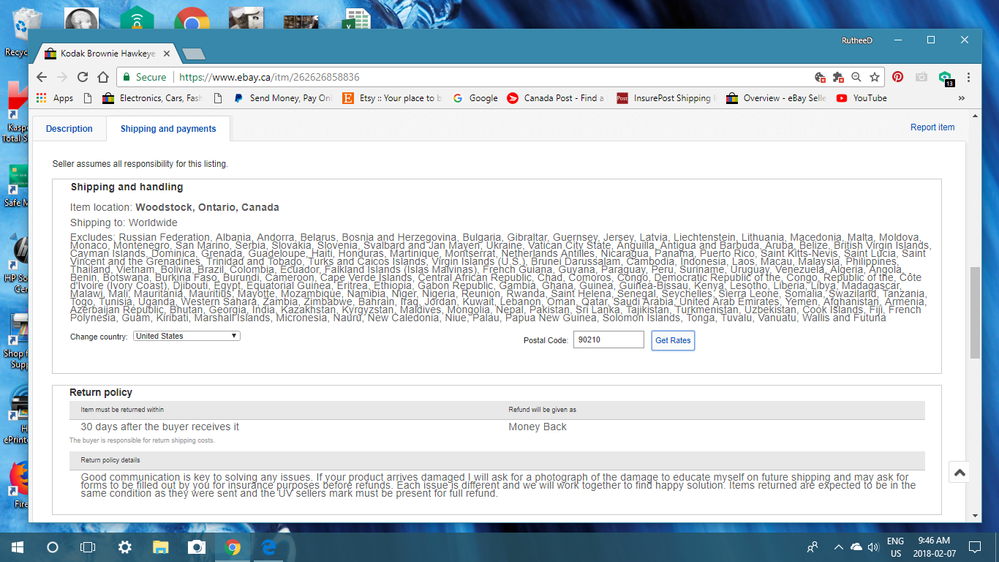Click the Chrome icon on the taskbar
This screenshot has height=562, width=999.
click(x=233, y=547)
